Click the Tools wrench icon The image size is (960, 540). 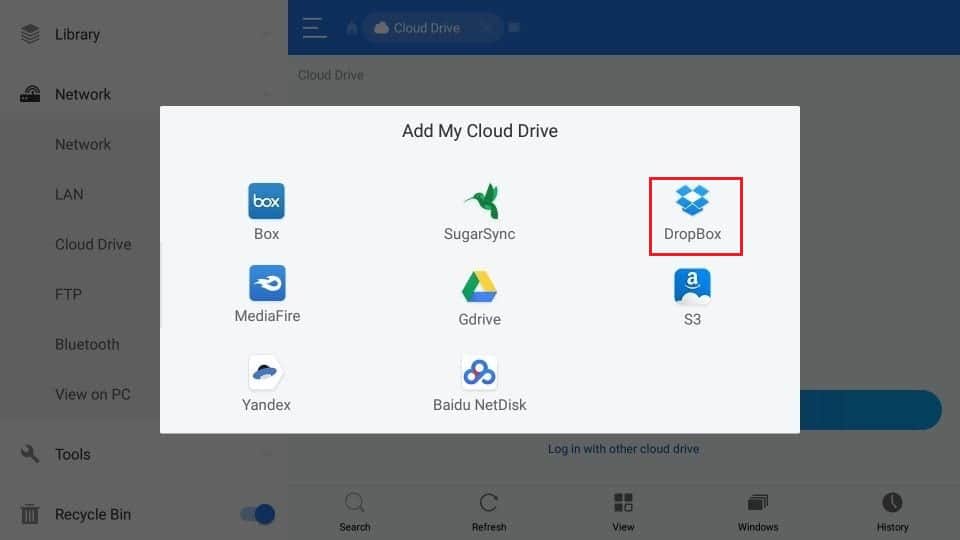pos(30,454)
